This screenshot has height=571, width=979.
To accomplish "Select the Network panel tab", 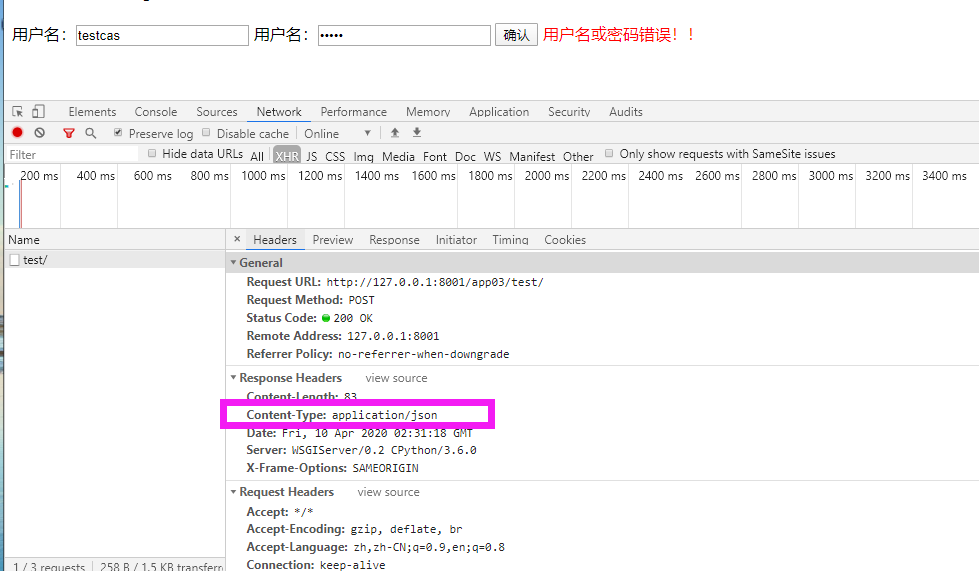I will pyautogui.click(x=279, y=112).
